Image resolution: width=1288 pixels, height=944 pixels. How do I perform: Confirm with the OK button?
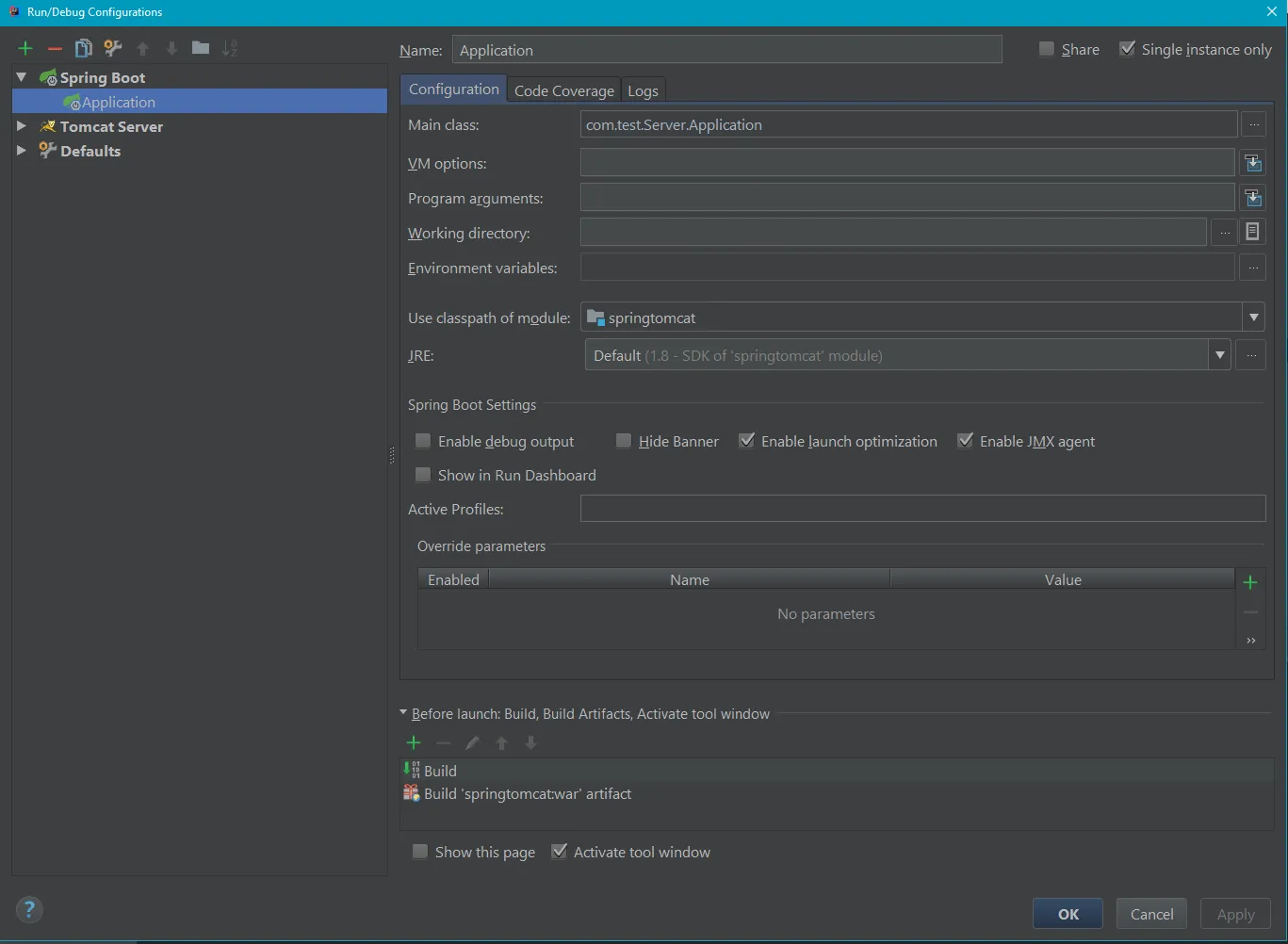coord(1068,914)
